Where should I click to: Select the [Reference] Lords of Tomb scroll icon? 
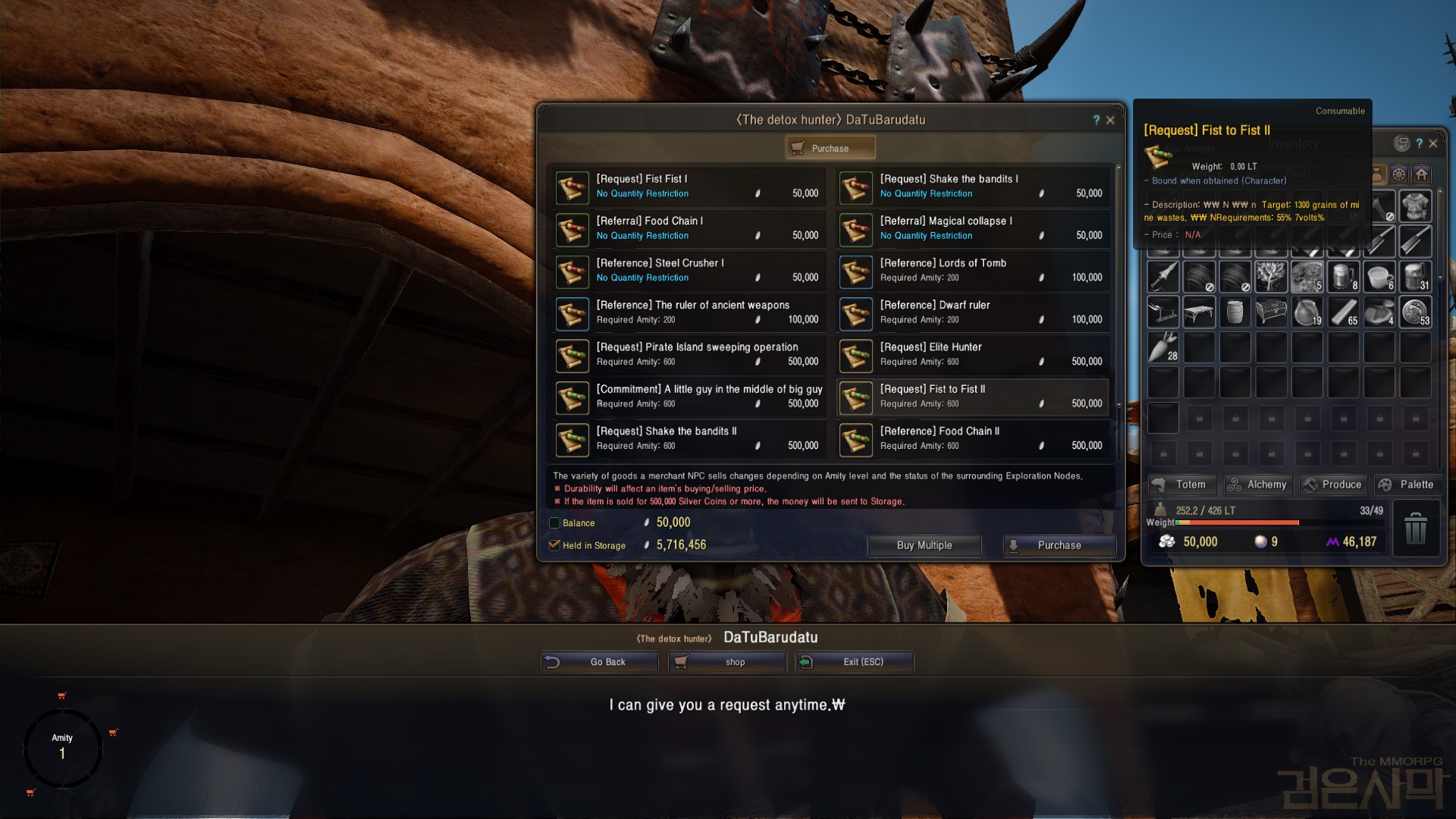(x=855, y=271)
